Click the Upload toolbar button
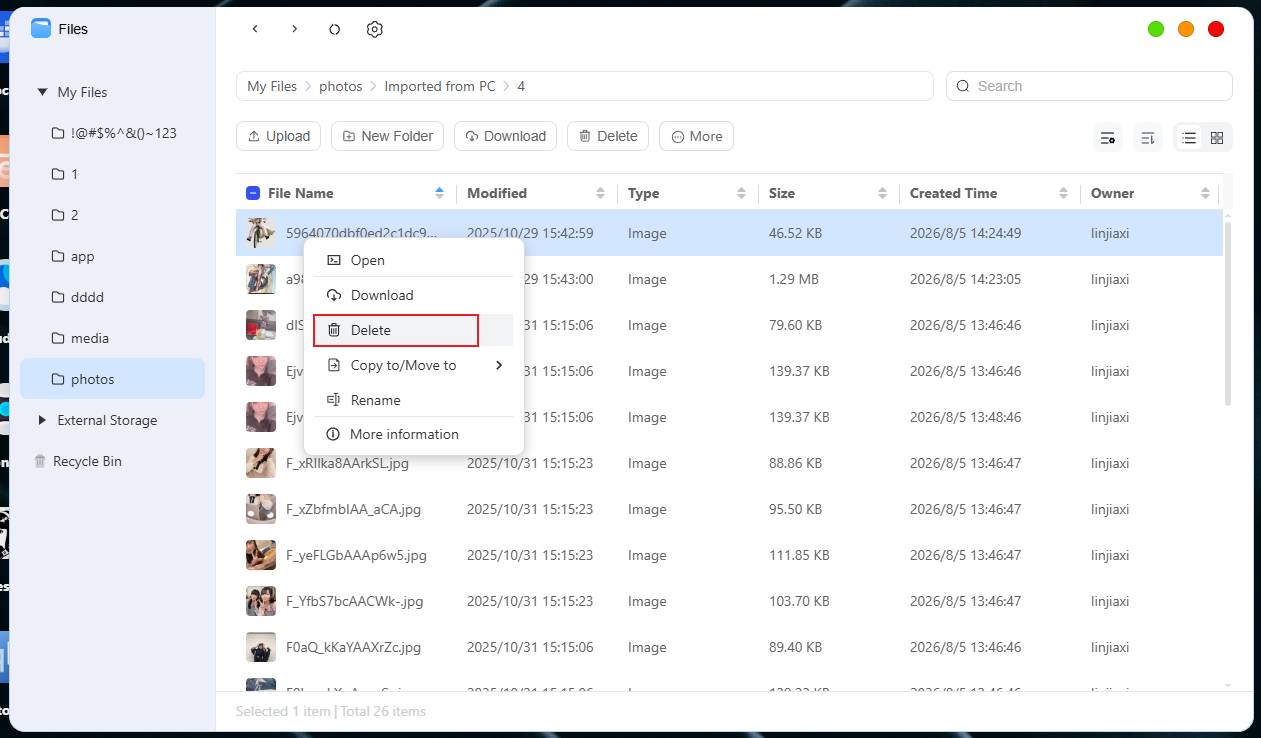The width and height of the screenshot is (1261, 738). coord(278,136)
